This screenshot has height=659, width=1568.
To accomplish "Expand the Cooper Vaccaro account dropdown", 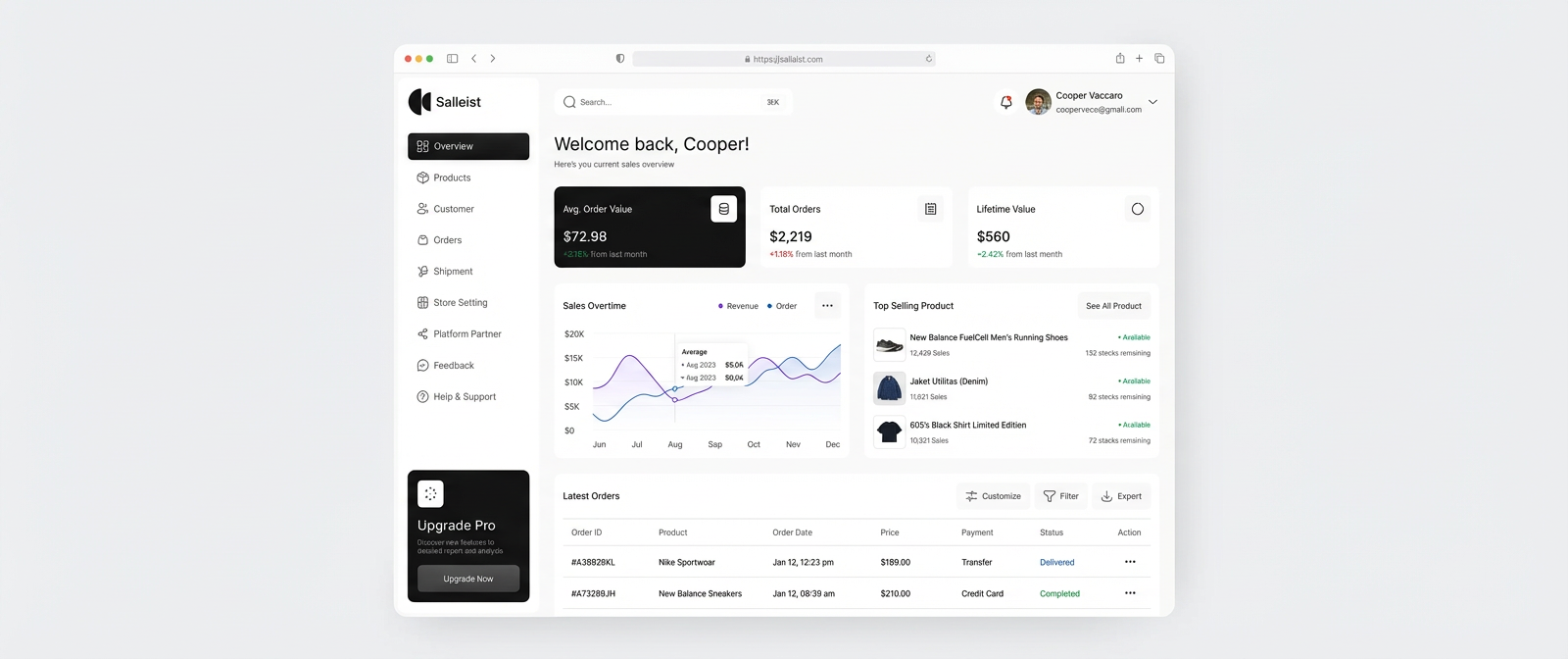I will coord(1152,102).
